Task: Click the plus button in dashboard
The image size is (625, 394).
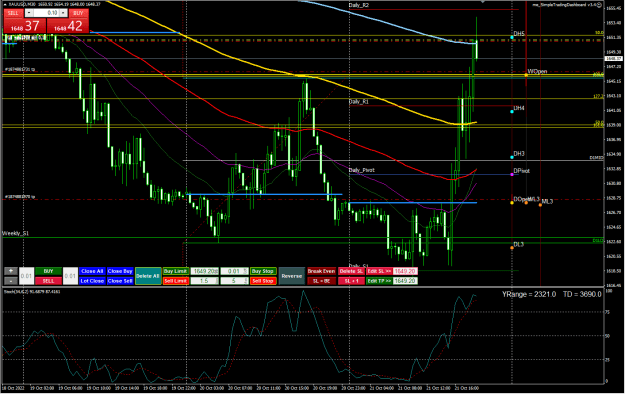Action: coord(11,271)
